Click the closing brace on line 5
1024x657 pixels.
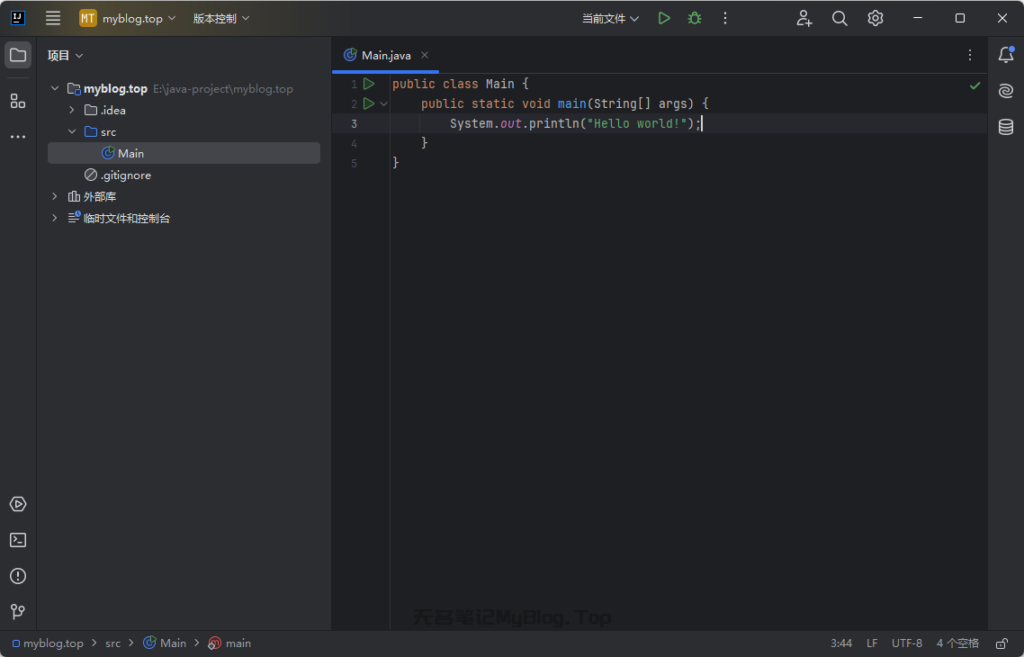396,163
